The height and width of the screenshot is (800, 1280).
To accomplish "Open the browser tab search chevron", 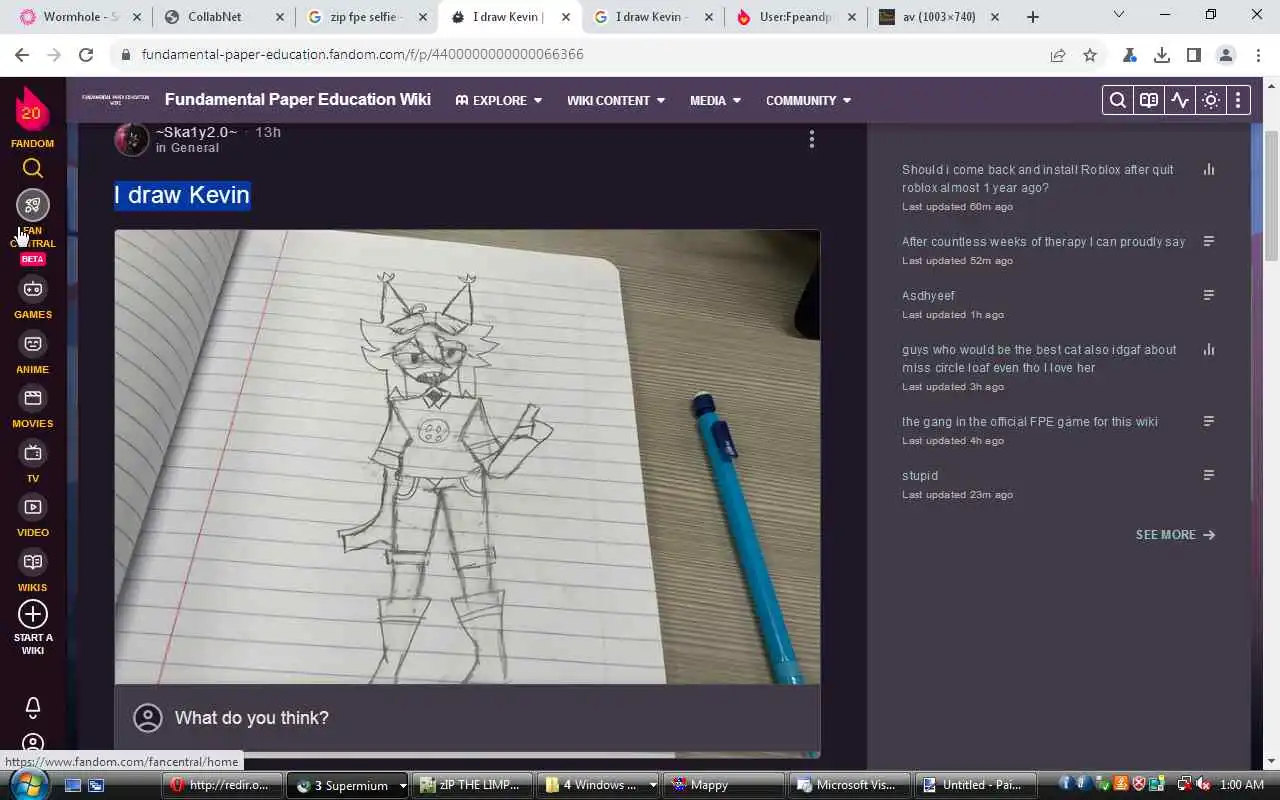I will (1119, 15).
